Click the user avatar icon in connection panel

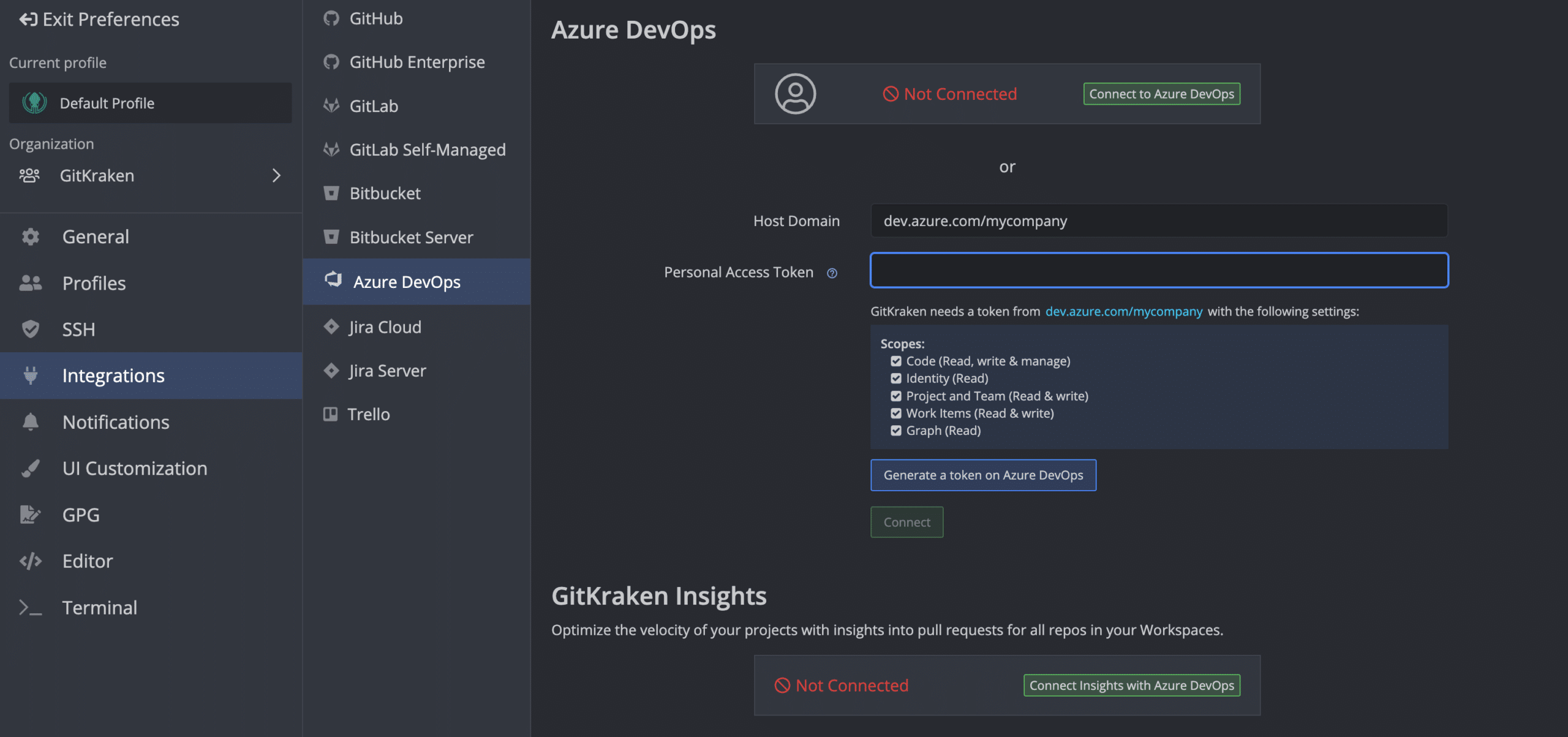pos(795,94)
